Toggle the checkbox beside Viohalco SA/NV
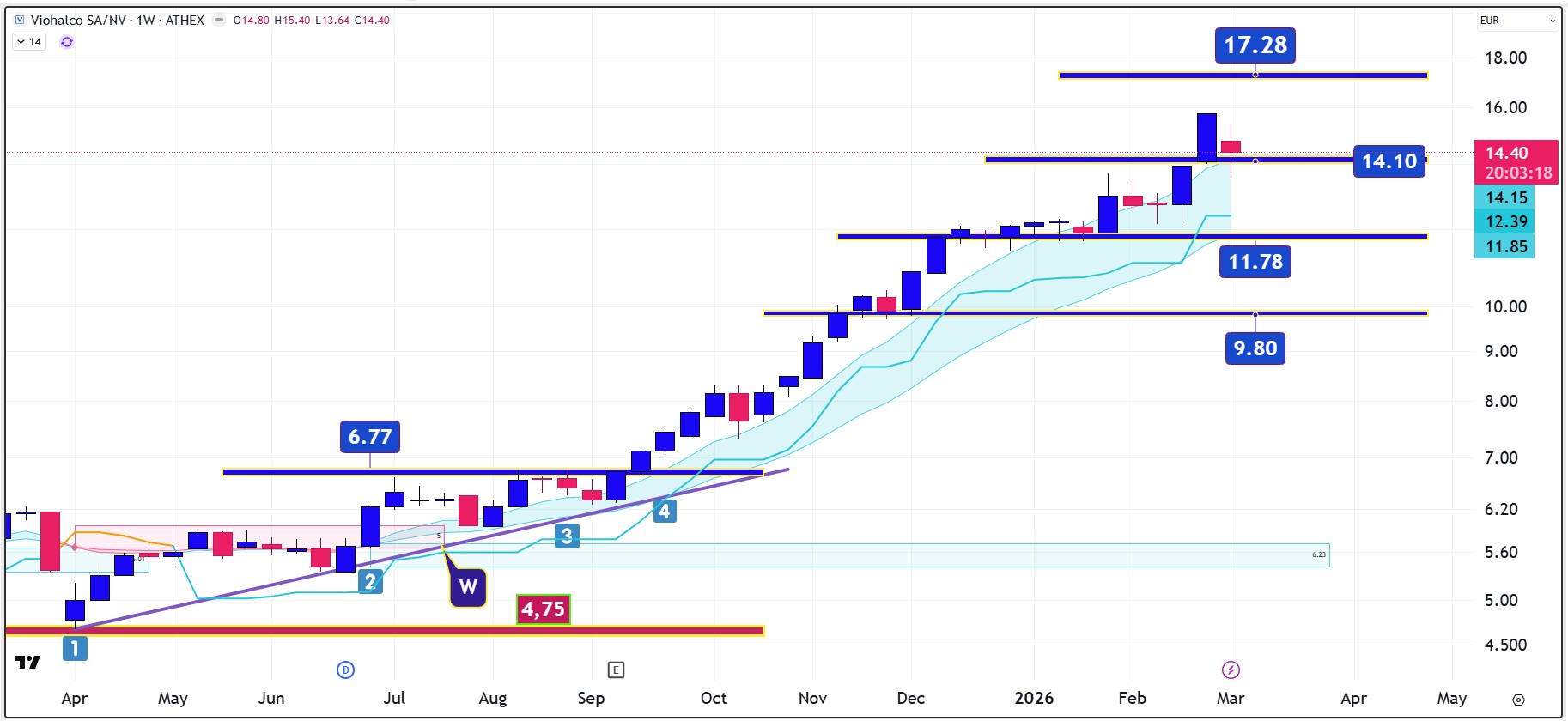 point(20,20)
